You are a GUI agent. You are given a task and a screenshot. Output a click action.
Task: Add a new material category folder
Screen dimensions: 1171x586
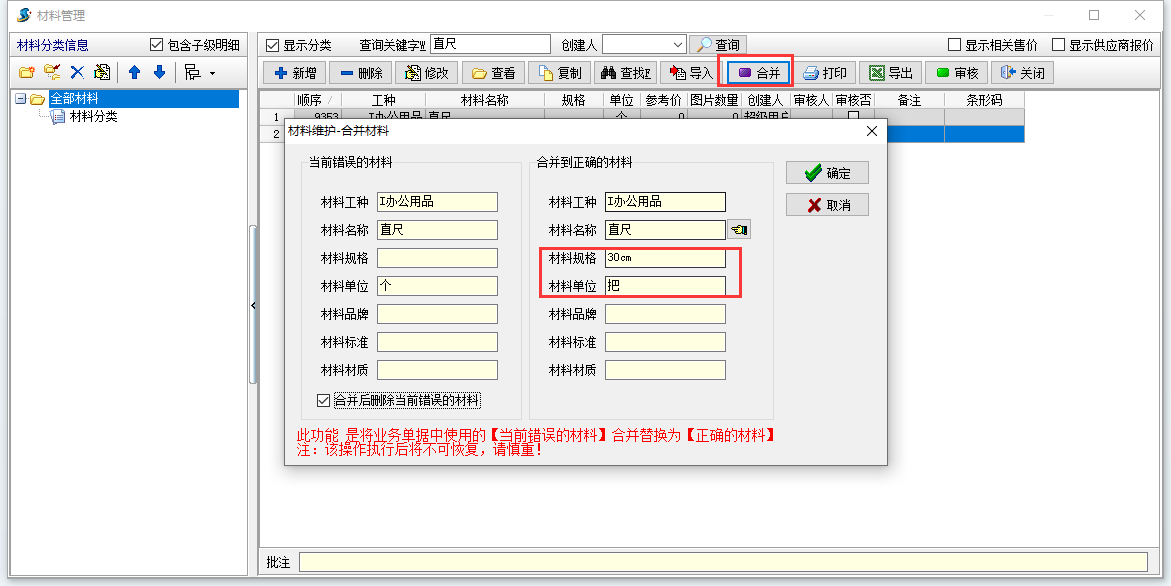(27, 72)
